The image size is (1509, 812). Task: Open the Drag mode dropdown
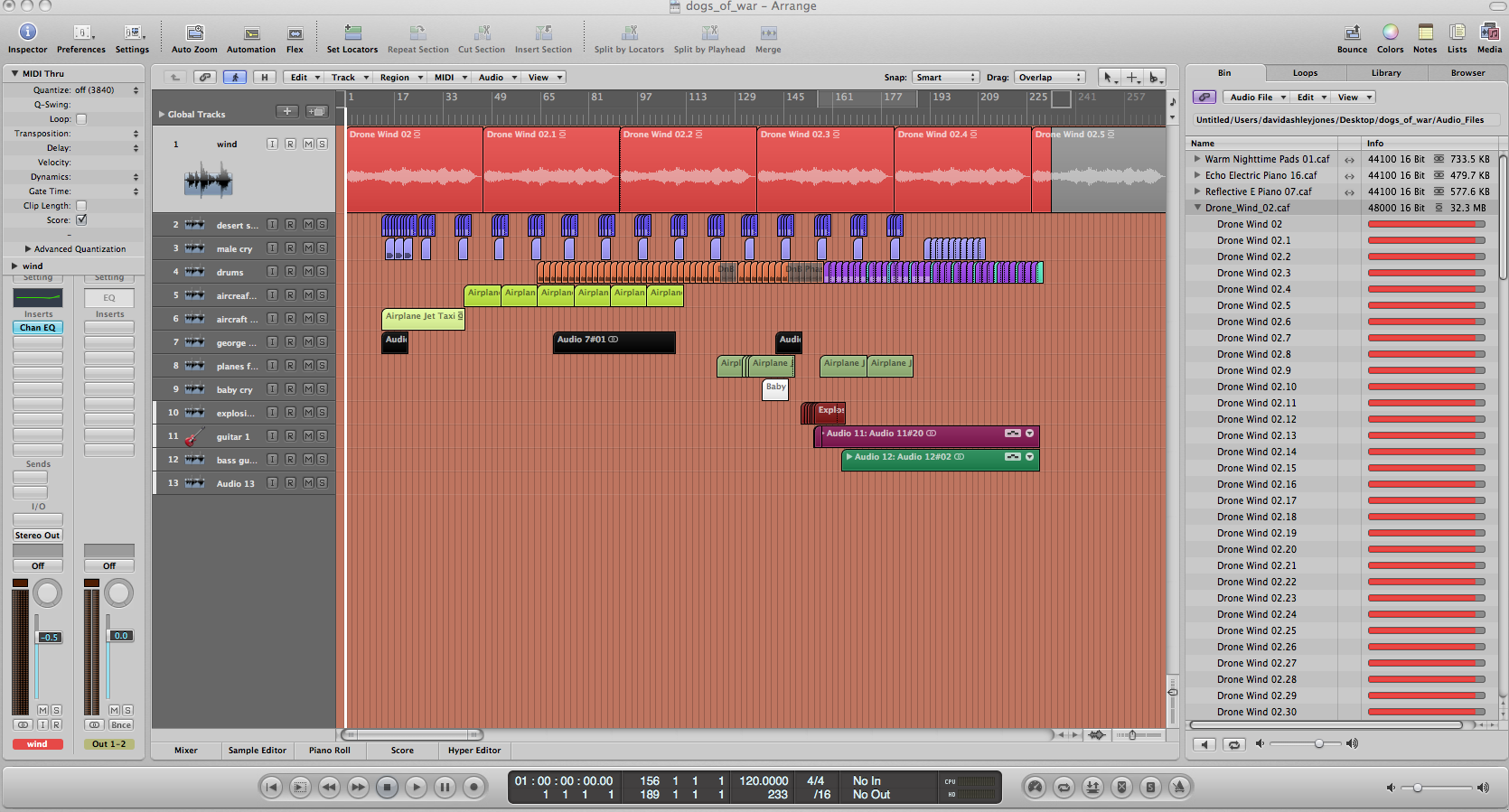(1049, 78)
